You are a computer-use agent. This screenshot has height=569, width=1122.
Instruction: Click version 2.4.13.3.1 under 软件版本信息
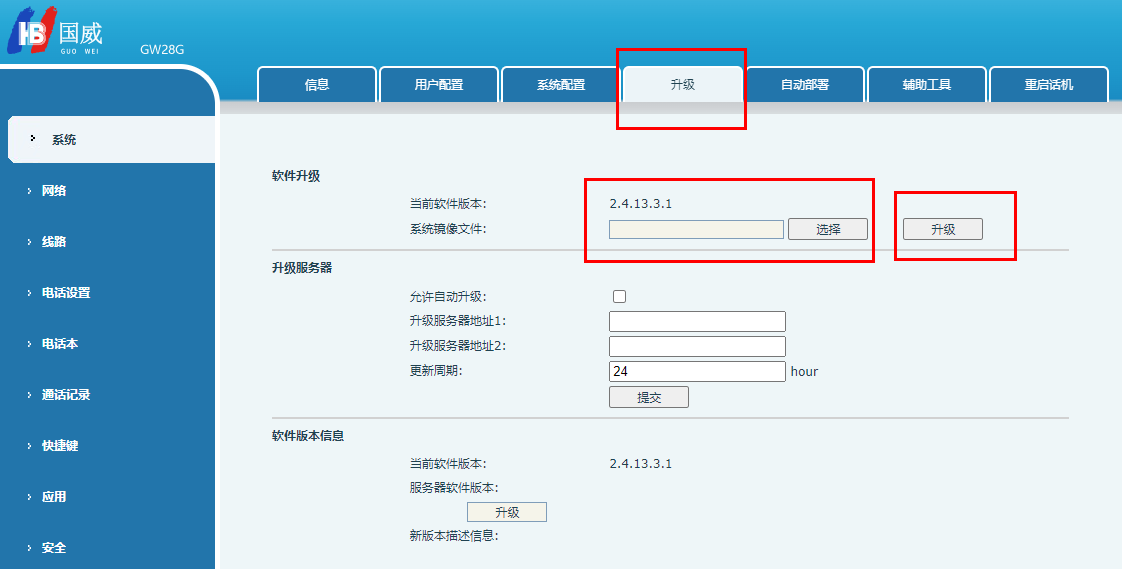coord(640,464)
